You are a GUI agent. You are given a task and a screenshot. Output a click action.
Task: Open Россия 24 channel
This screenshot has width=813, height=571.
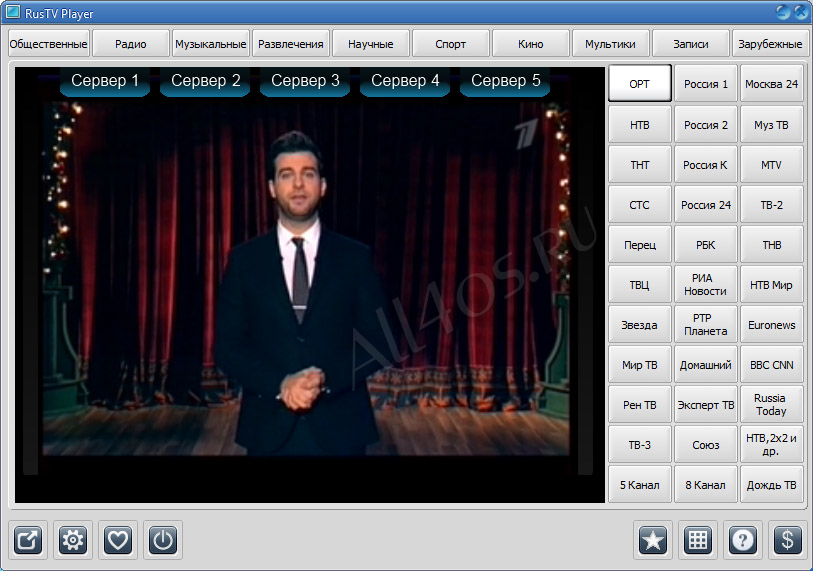[705, 204]
